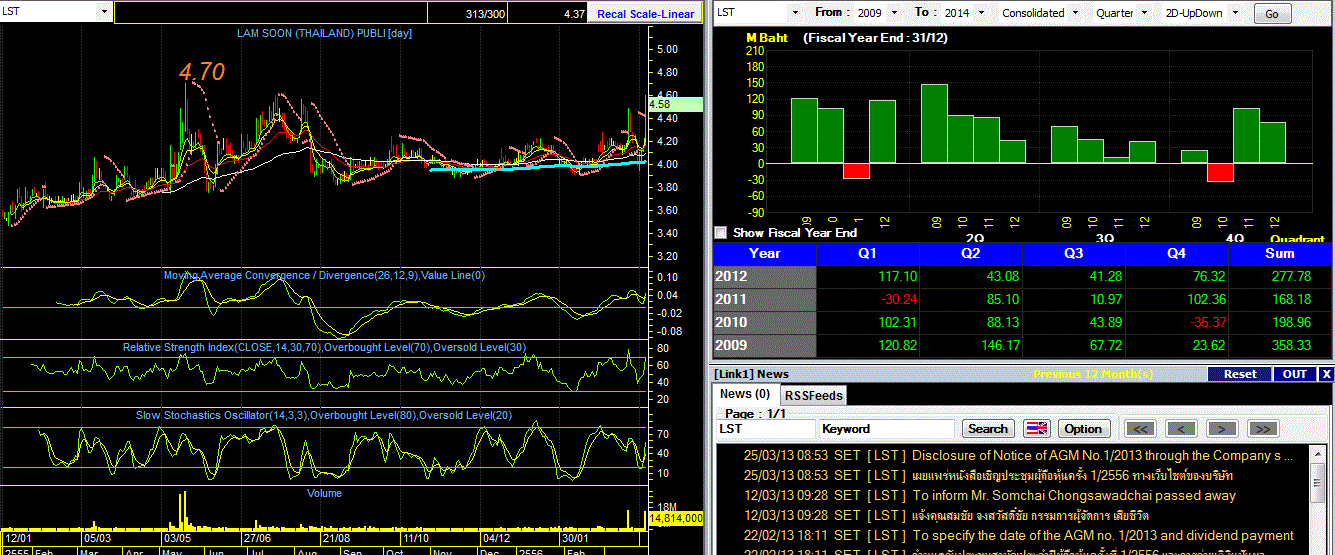
Task: Click the news symbol LST input field
Action: (765, 428)
